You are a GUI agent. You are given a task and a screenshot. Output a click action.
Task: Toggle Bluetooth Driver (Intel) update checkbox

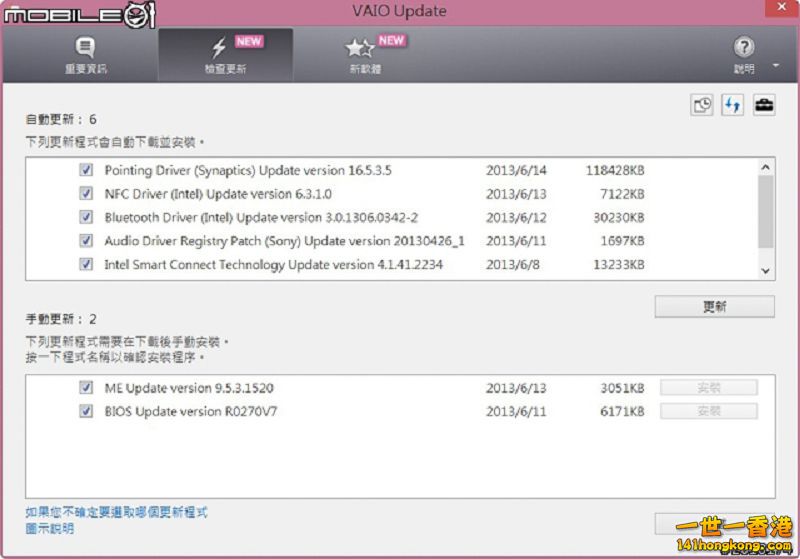[86, 217]
